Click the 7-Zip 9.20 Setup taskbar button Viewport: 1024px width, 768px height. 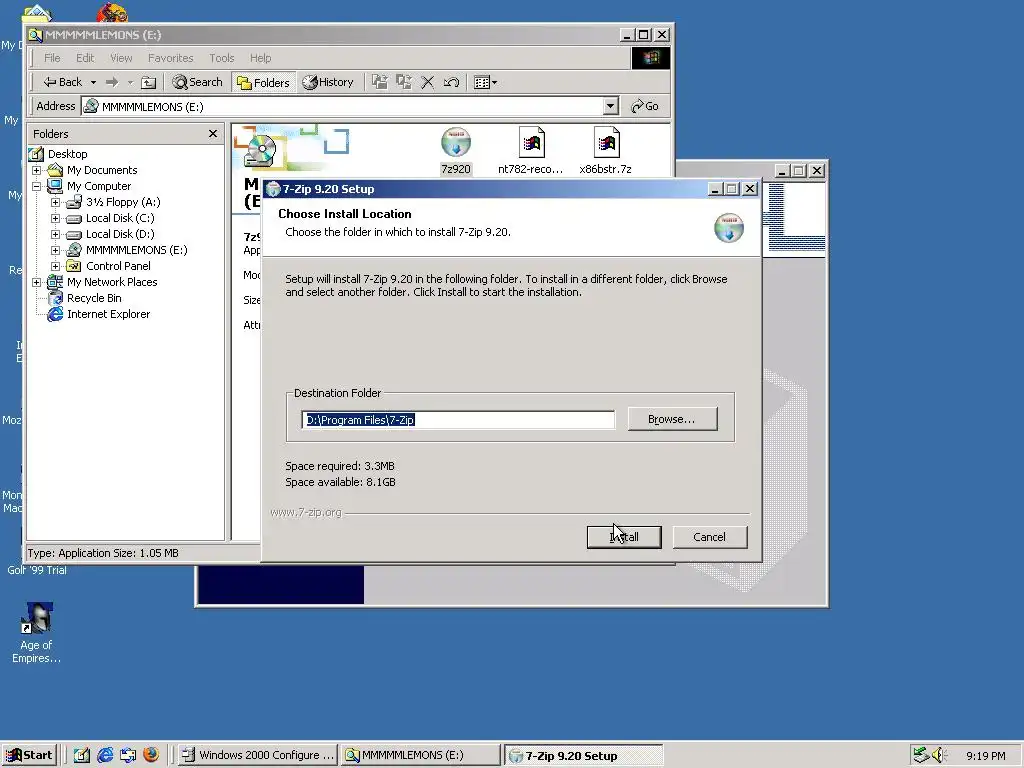click(x=584, y=756)
